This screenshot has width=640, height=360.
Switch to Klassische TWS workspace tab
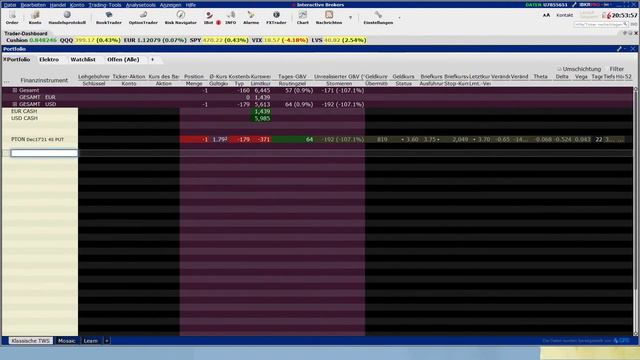[31, 341]
